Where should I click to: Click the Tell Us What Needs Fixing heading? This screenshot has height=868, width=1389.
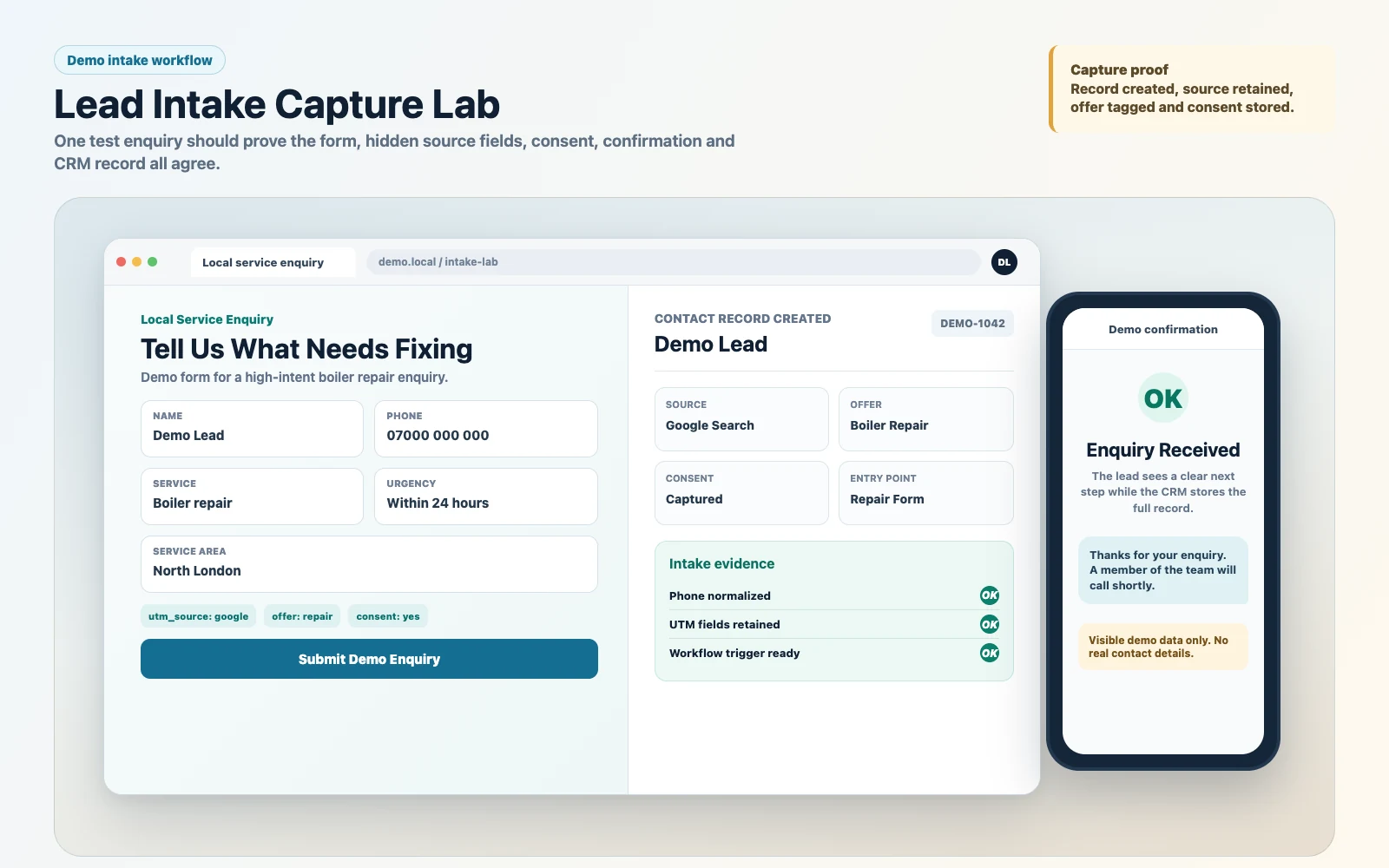tap(306, 349)
